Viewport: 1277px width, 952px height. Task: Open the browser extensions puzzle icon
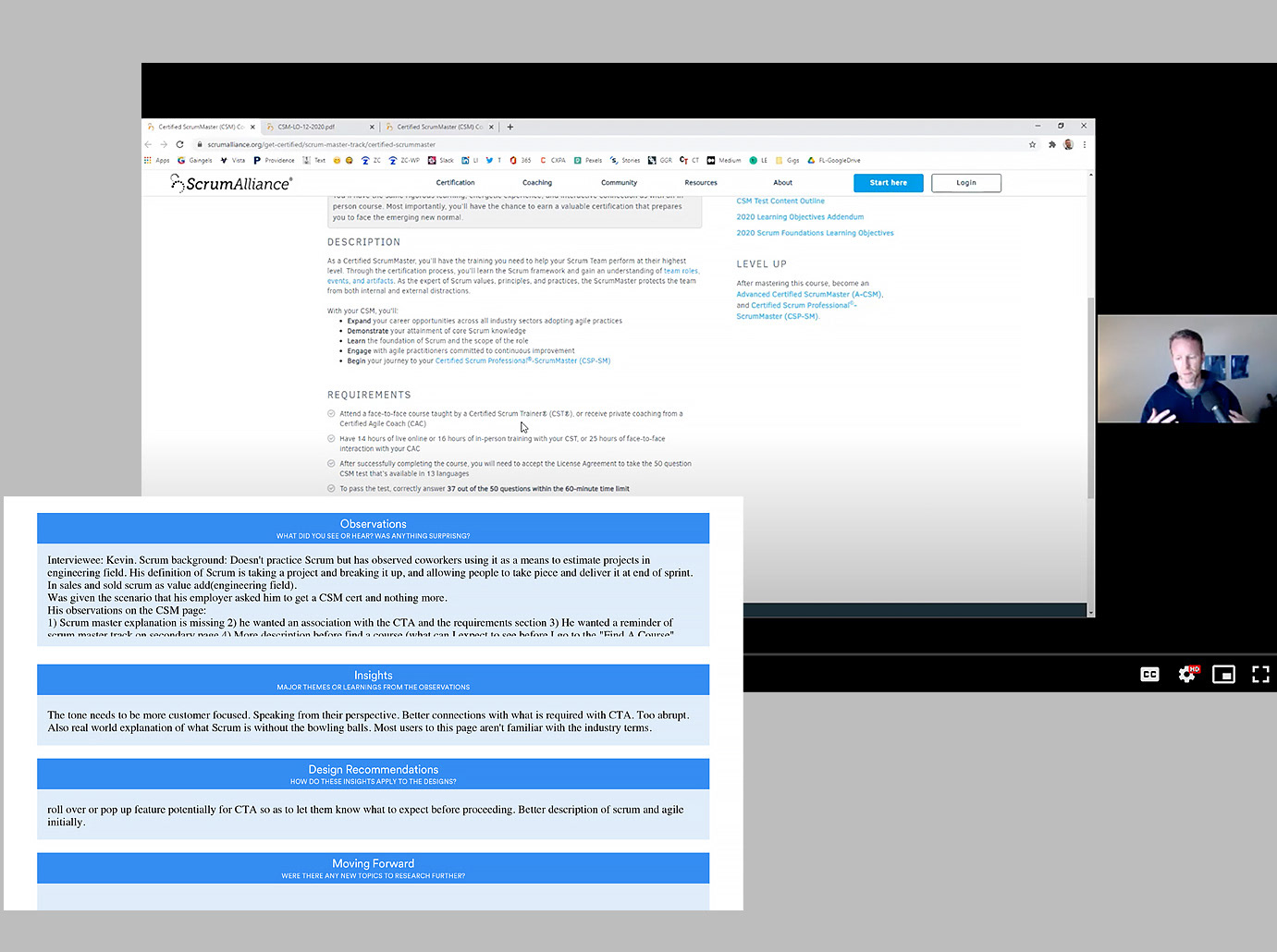pyautogui.click(x=1052, y=144)
